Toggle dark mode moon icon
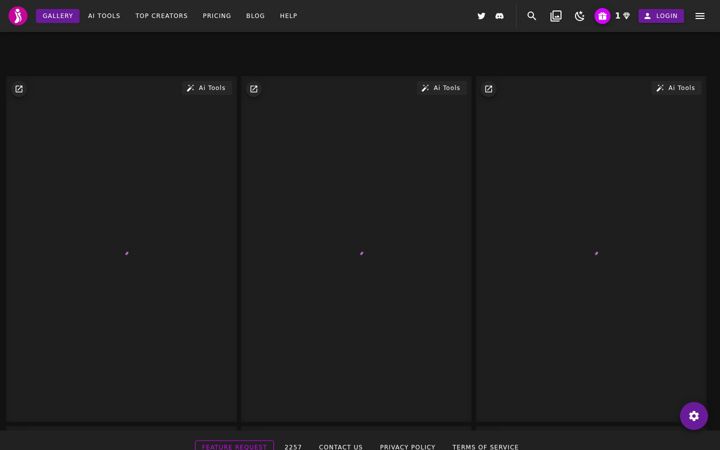This screenshot has height=450, width=720. [x=579, y=16]
